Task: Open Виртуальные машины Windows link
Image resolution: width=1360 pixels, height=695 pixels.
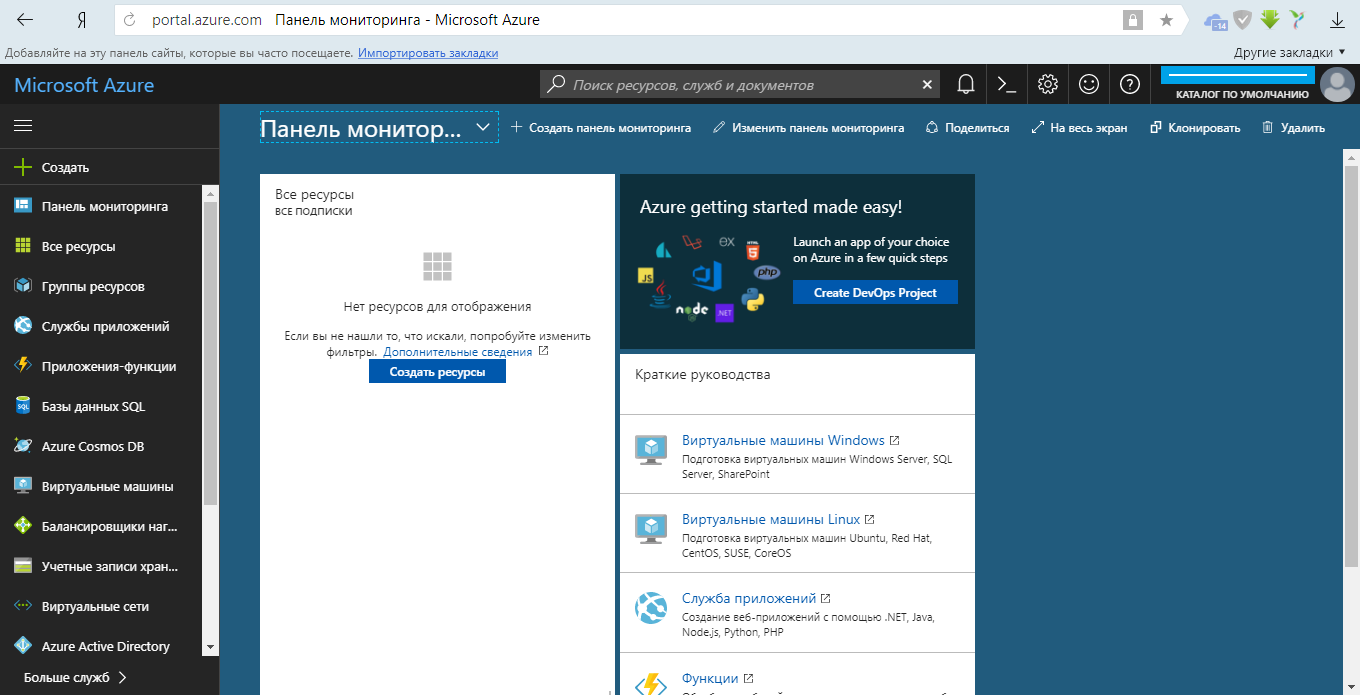Action: click(x=783, y=440)
